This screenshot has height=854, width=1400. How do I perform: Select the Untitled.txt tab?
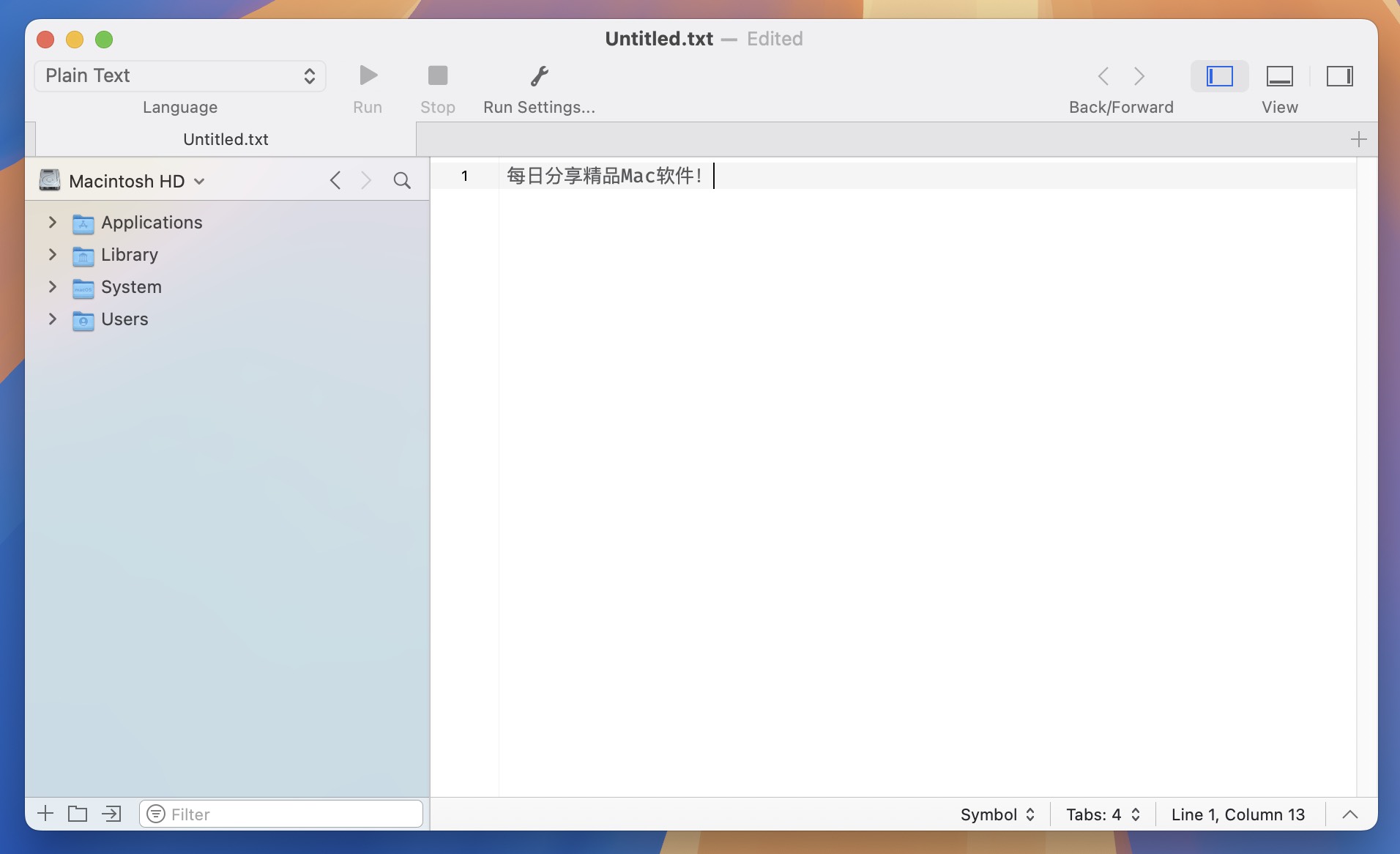(226, 139)
